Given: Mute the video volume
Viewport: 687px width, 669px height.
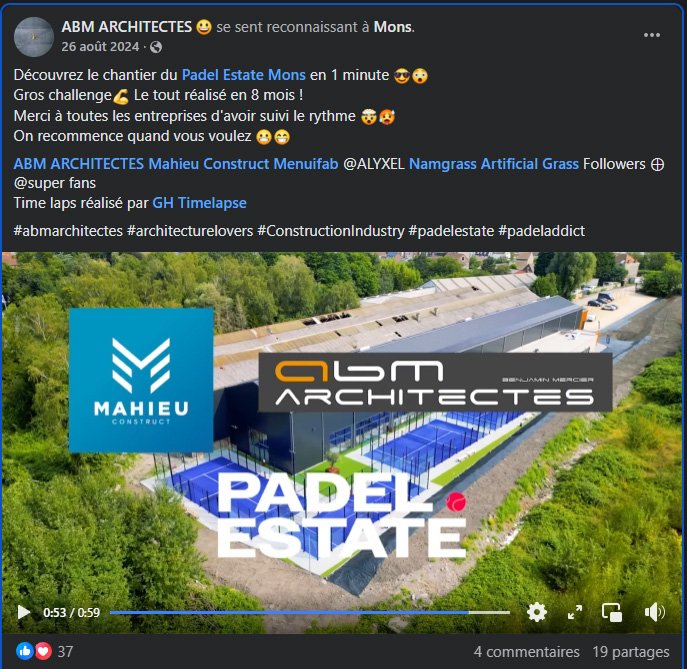Looking at the screenshot, I should point(655,612).
